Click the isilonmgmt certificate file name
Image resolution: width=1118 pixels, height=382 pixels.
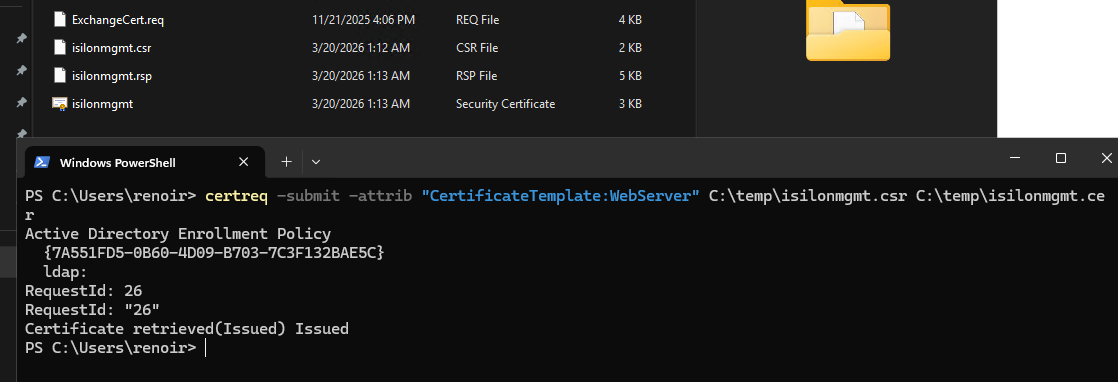click(x=103, y=104)
